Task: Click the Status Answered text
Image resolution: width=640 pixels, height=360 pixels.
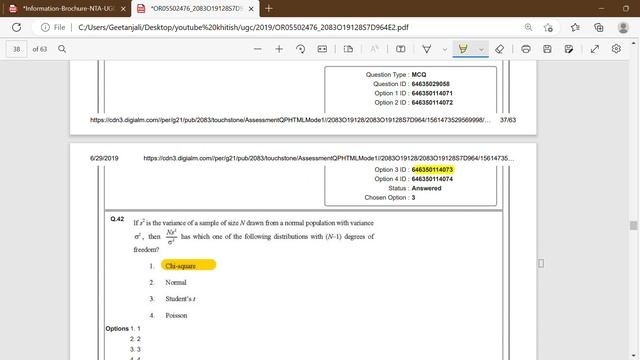Action: [427, 189]
